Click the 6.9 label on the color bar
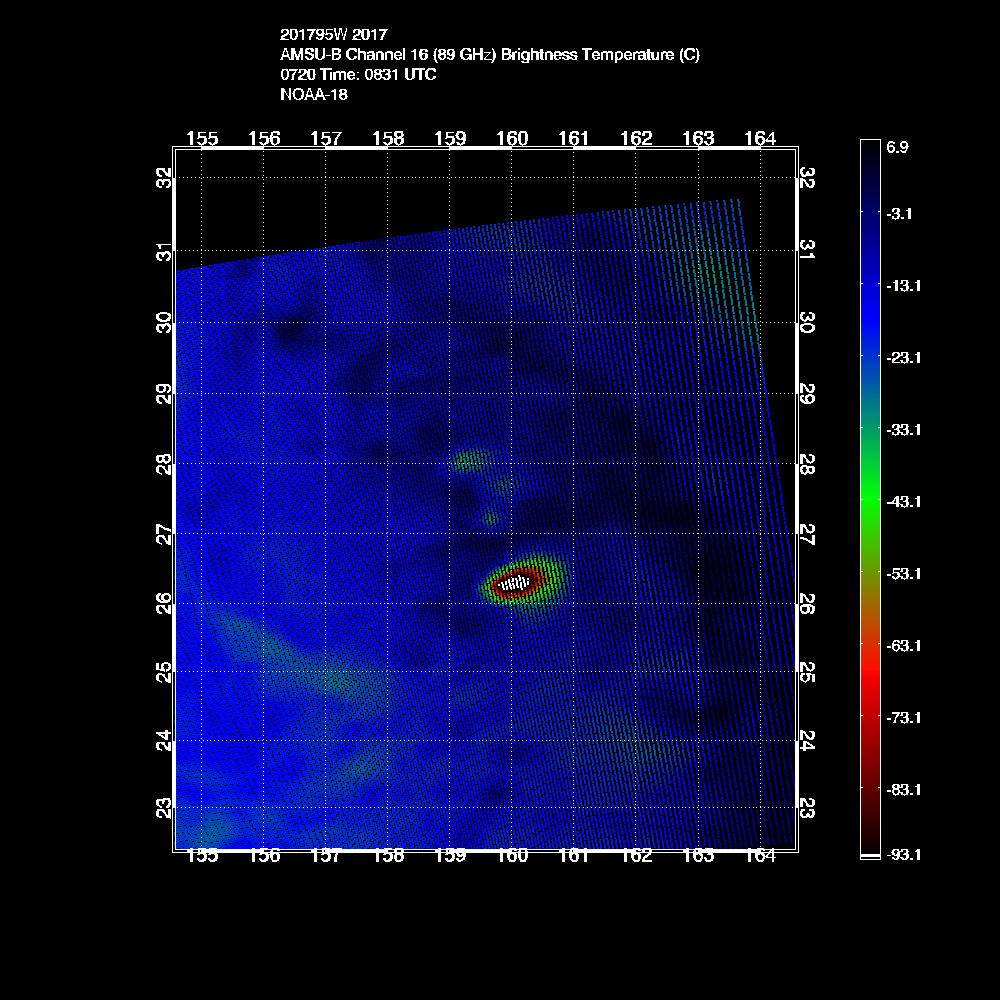Screen dimensions: 1000x1000 click(897, 147)
